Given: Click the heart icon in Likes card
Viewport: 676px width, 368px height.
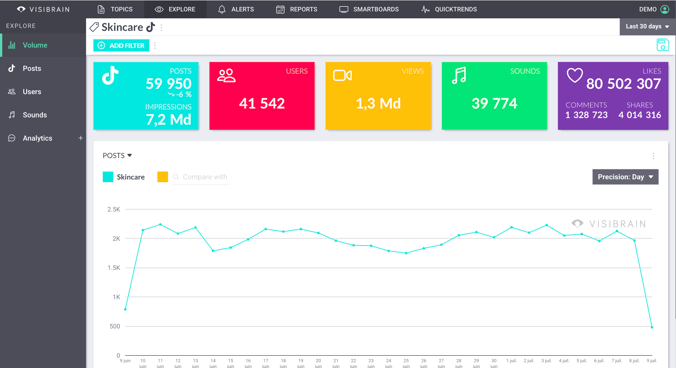Looking at the screenshot, I should [x=574, y=75].
